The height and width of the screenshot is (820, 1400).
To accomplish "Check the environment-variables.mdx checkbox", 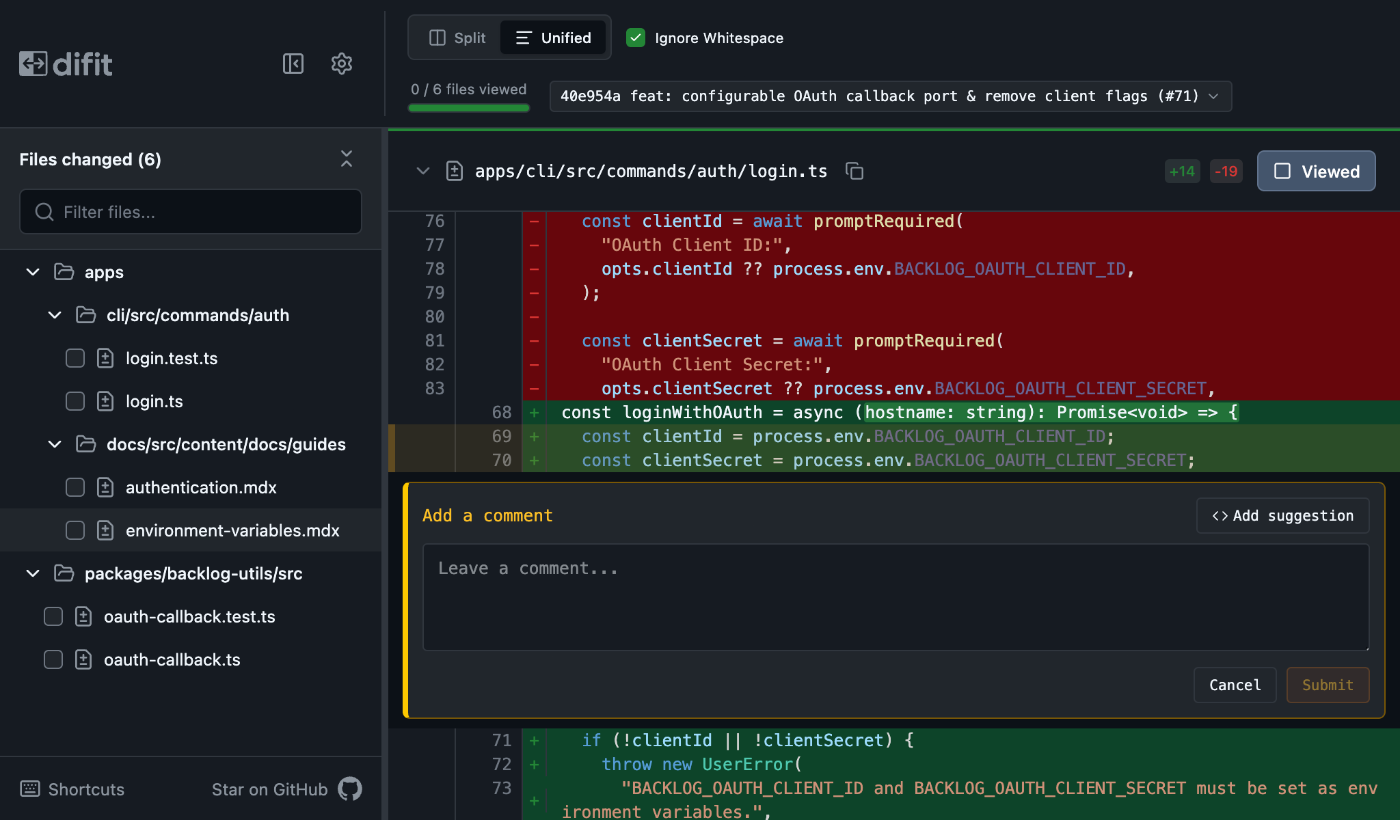I will [75, 530].
